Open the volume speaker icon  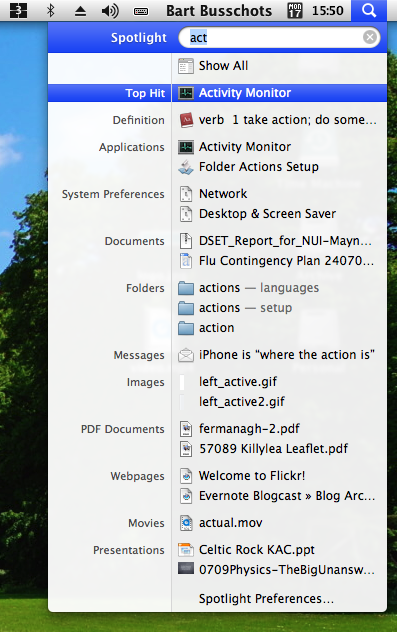click(x=110, y=11)
